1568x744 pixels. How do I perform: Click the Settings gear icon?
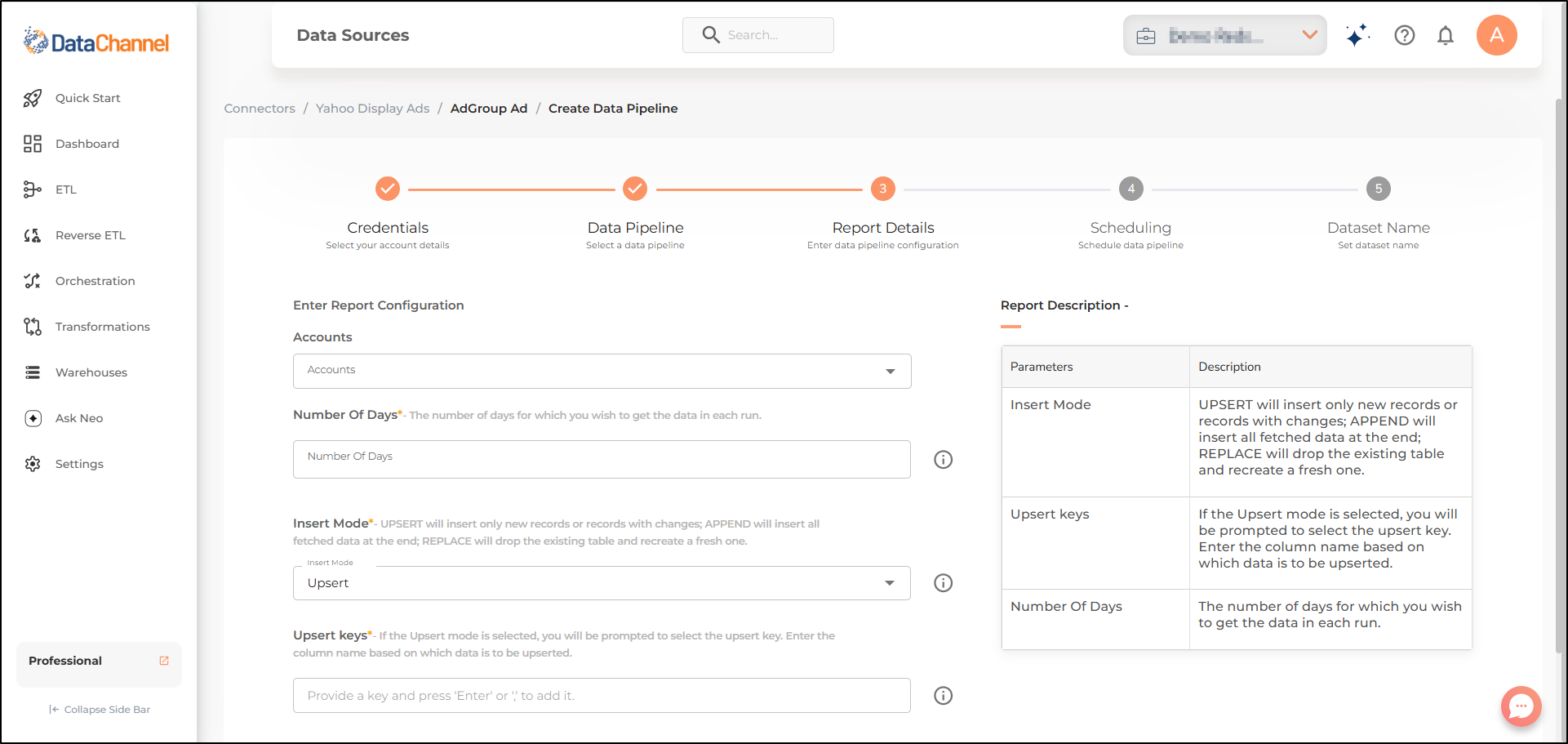click(33, 465)
